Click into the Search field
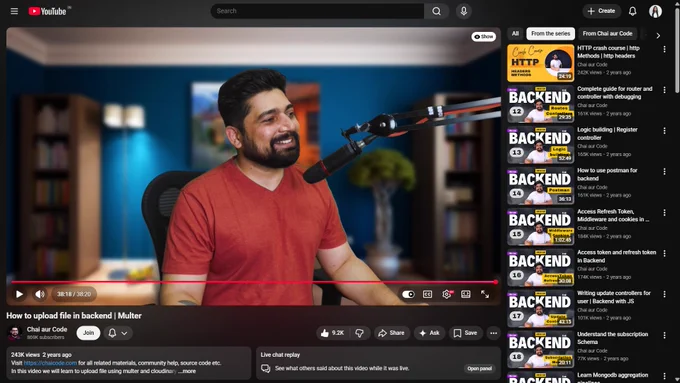This screenshot has height=383, width=680. coord(317,11)
